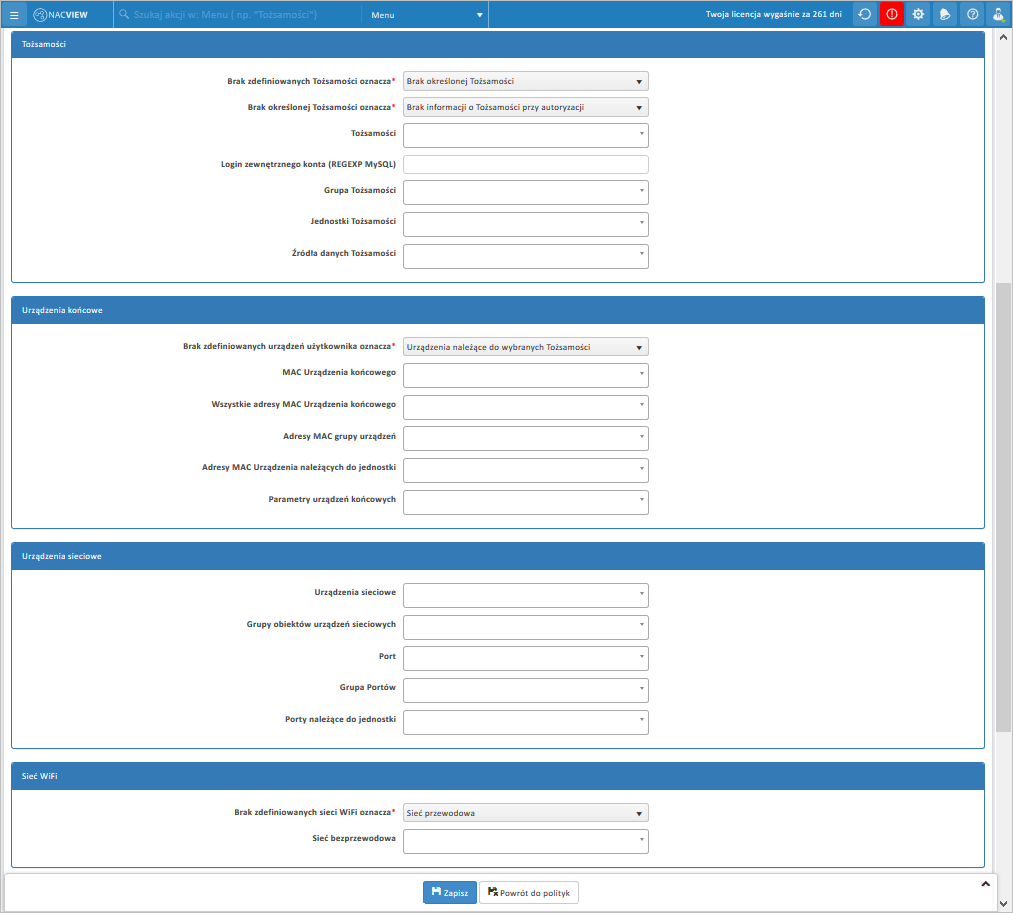Image resolution: width=1013 pixels, height=913 pixels.
Task: Open help question mark icon
Action: pos(972,14)
